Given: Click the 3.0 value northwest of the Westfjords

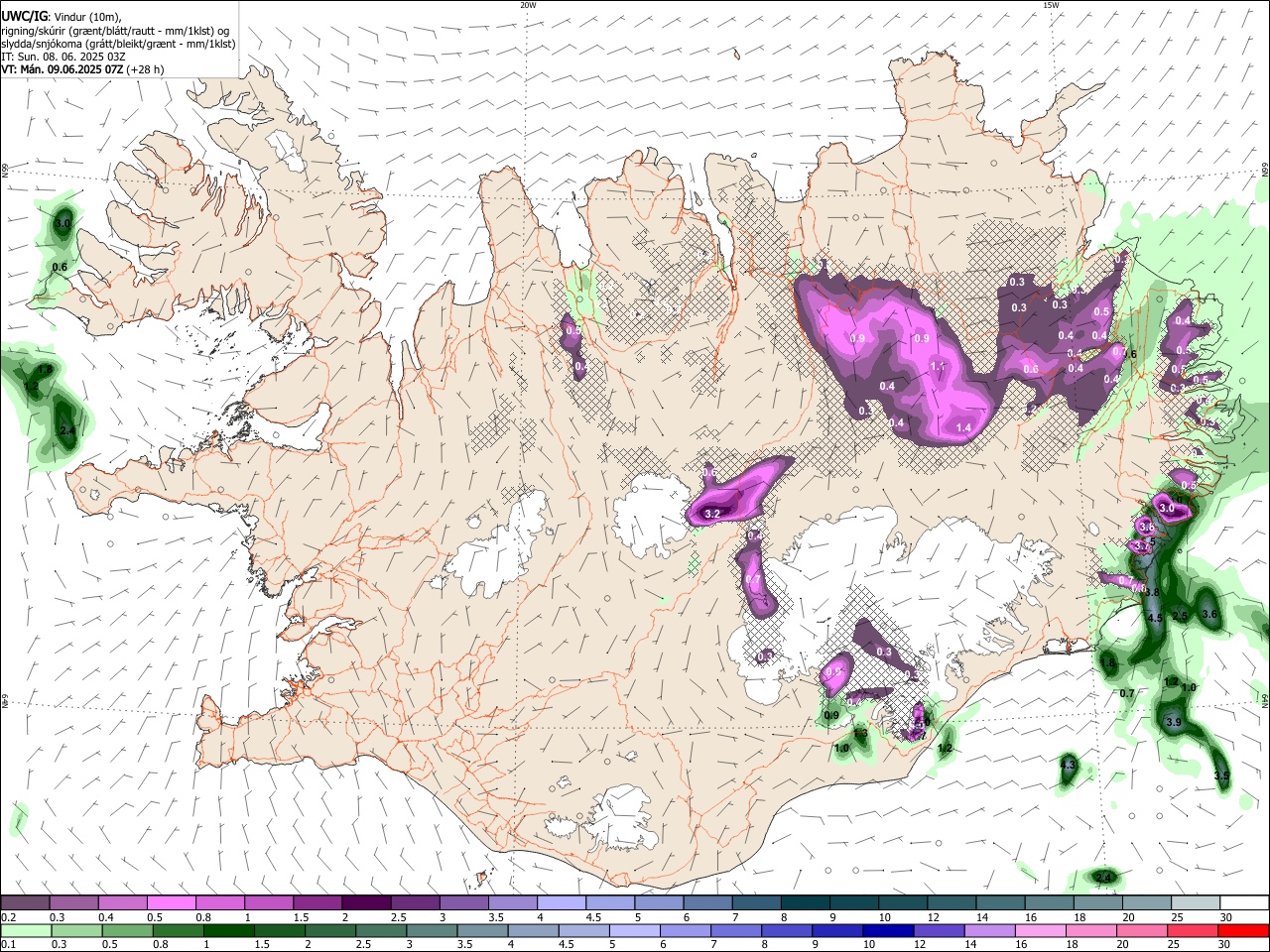Looking at the screenshot, I should coord(62,224).
